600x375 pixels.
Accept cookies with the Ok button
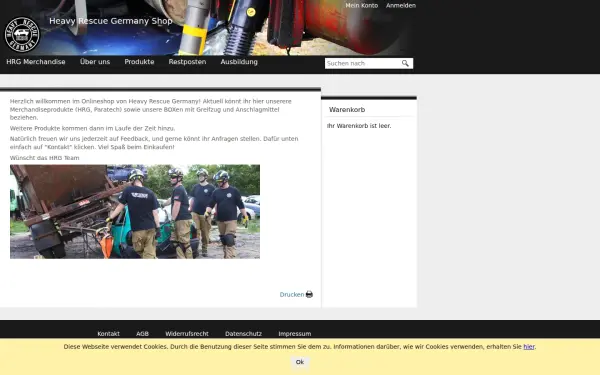coord(300,362)
